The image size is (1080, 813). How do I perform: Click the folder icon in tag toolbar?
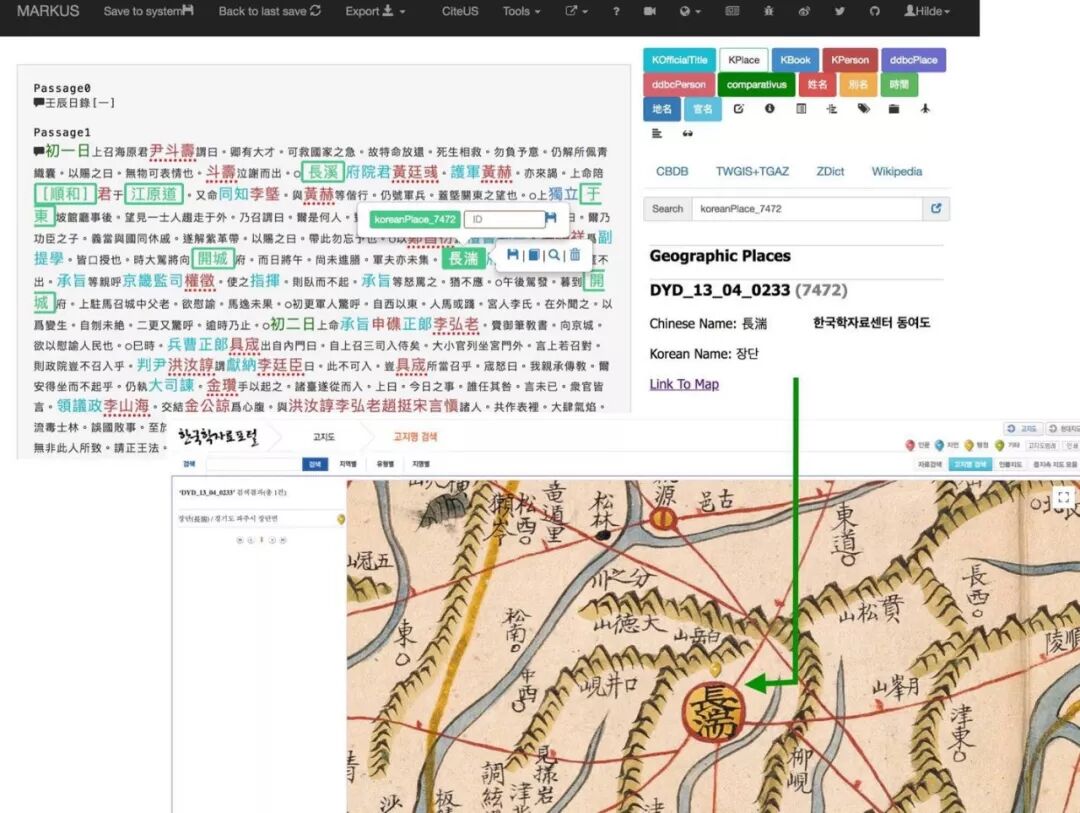pos(894,109)
